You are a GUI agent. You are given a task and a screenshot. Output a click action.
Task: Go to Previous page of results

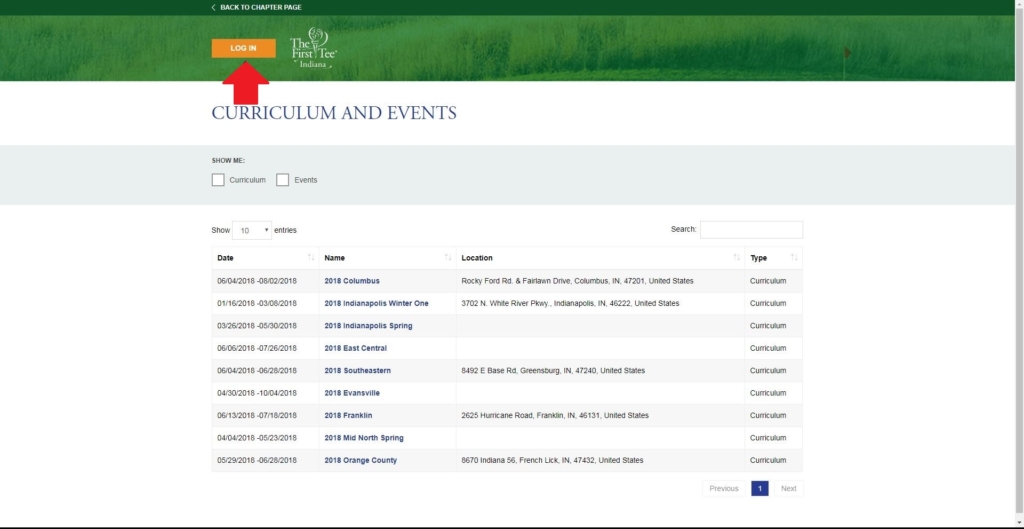point(723,488)
